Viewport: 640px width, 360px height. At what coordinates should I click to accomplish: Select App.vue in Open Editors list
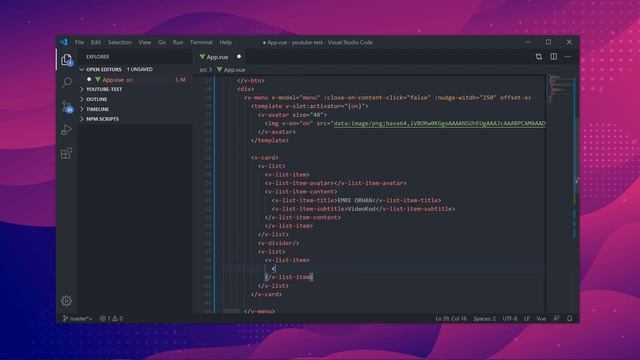pos(135,80)
